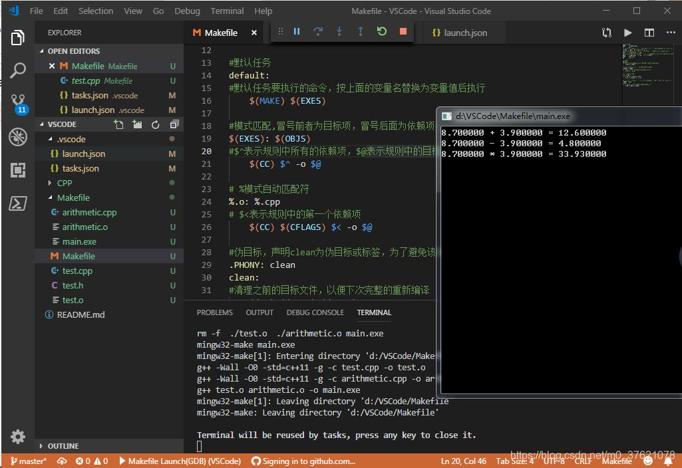The image size is (682, 468).
Task: Open the File menu
Action: pos(36,11)
